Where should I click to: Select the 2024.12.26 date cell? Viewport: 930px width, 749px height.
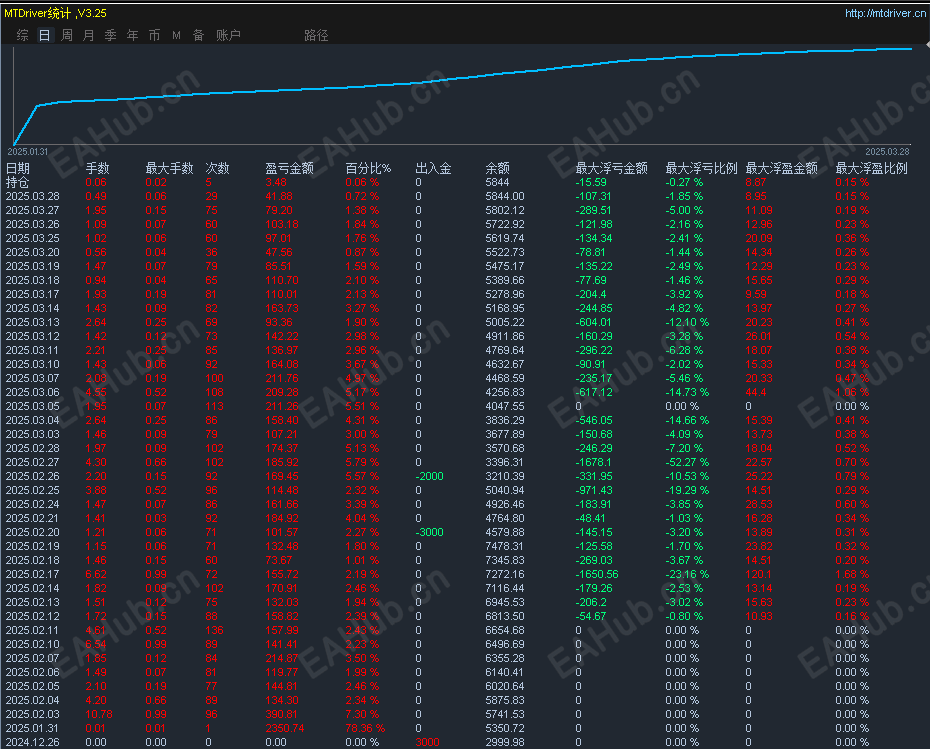(33, 742)
